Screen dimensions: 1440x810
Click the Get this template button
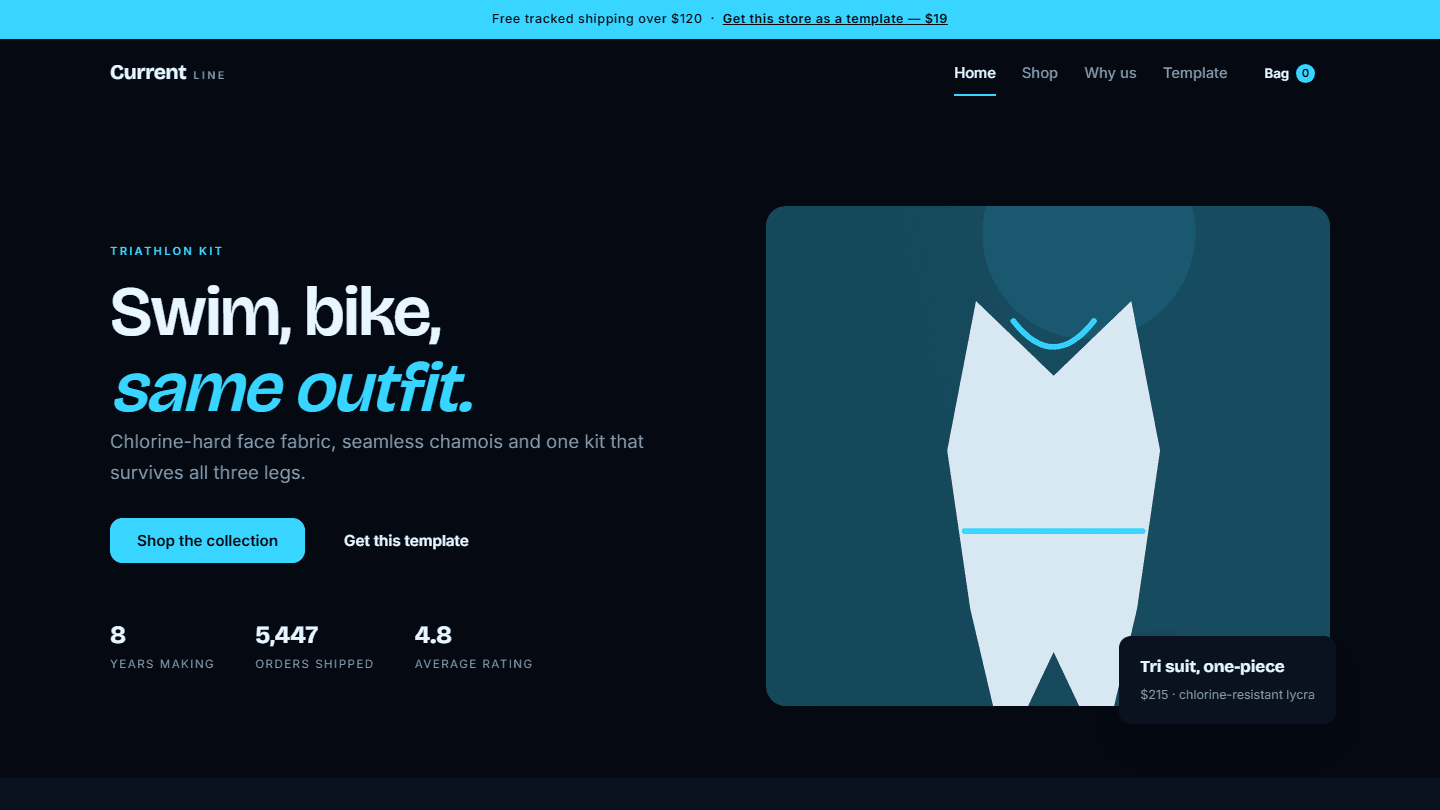[x=406, y=541]
